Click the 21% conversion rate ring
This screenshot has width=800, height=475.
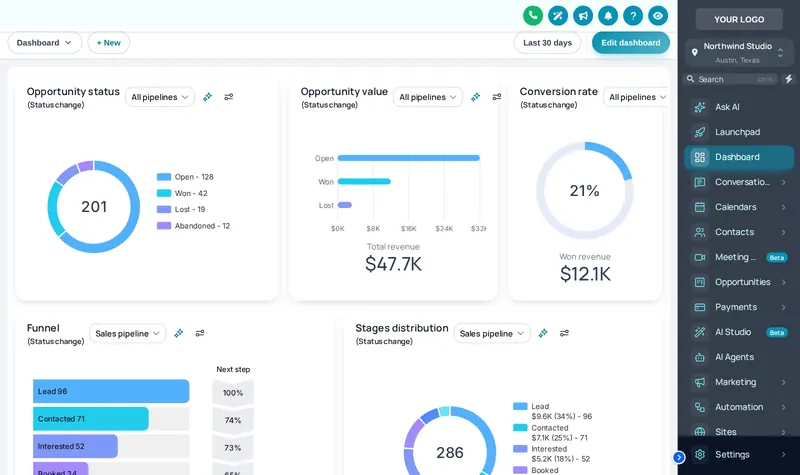(x=585, y=190)
